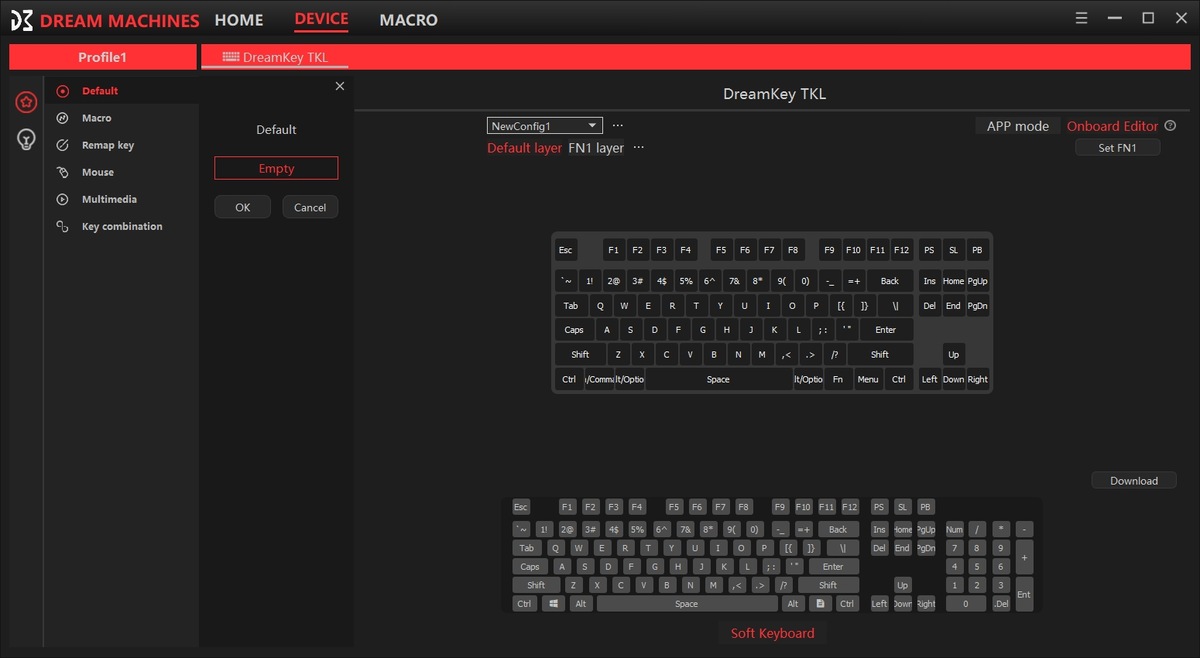
Task: Switch to the FN1 layer
Action: tap(596, 148)
